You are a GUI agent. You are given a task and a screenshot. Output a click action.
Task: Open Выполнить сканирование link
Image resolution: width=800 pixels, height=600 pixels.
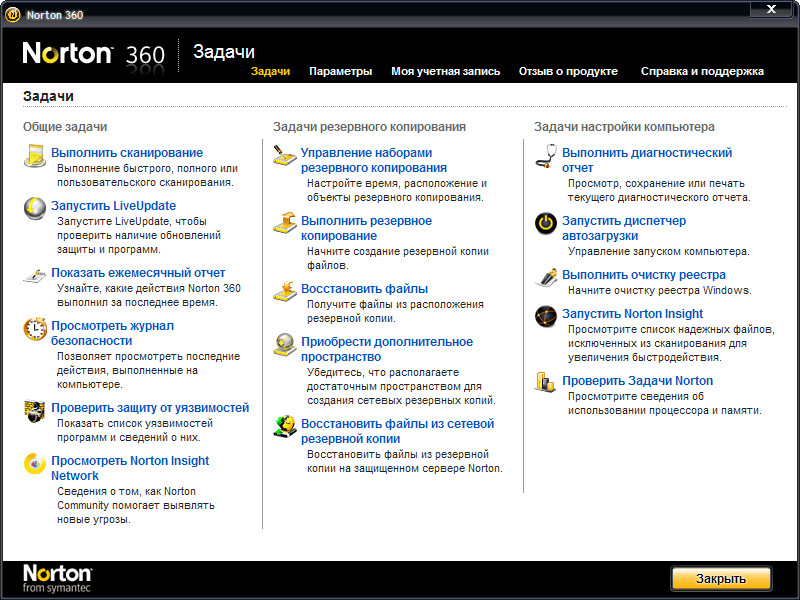coord(127,153)
